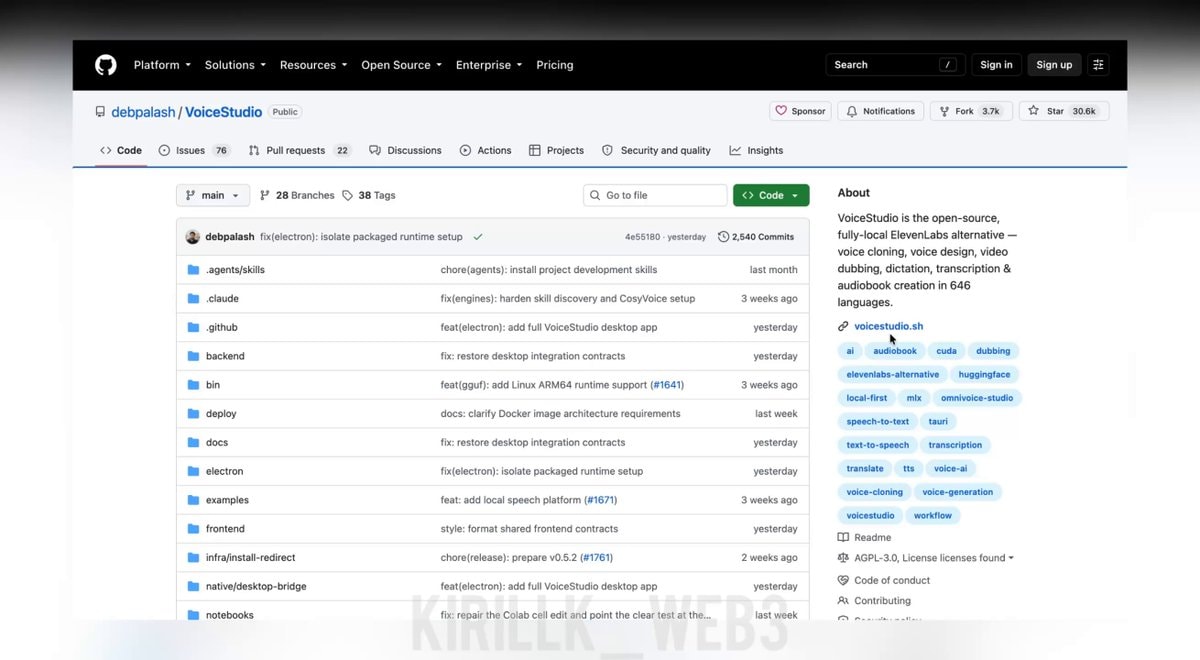The width and height of the screenshot is (1200, 660).
Task: Select the elevenlabs-alternative topic tag
Action: coord(893,374)
